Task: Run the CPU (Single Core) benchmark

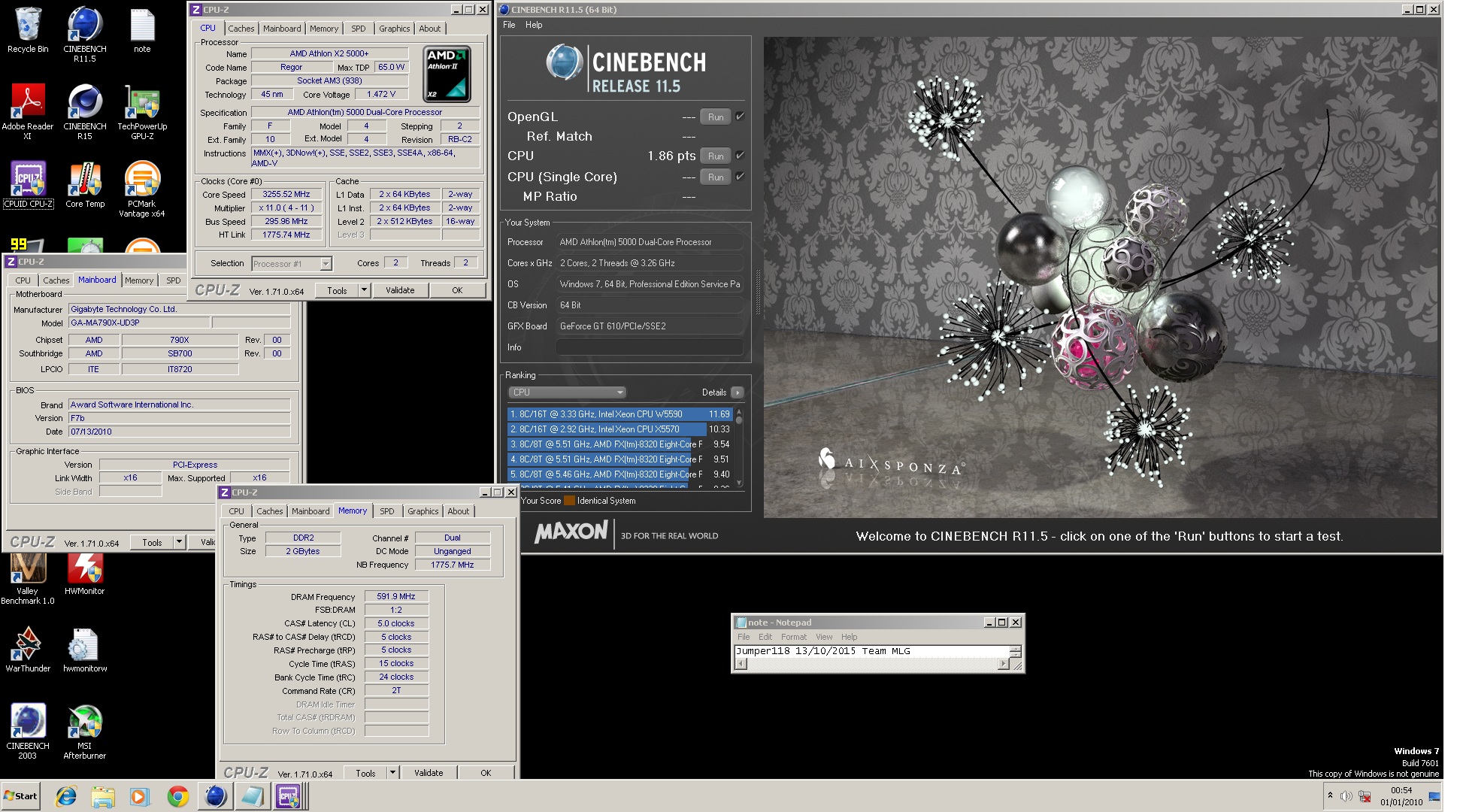Action: click(x=716, y=177)
